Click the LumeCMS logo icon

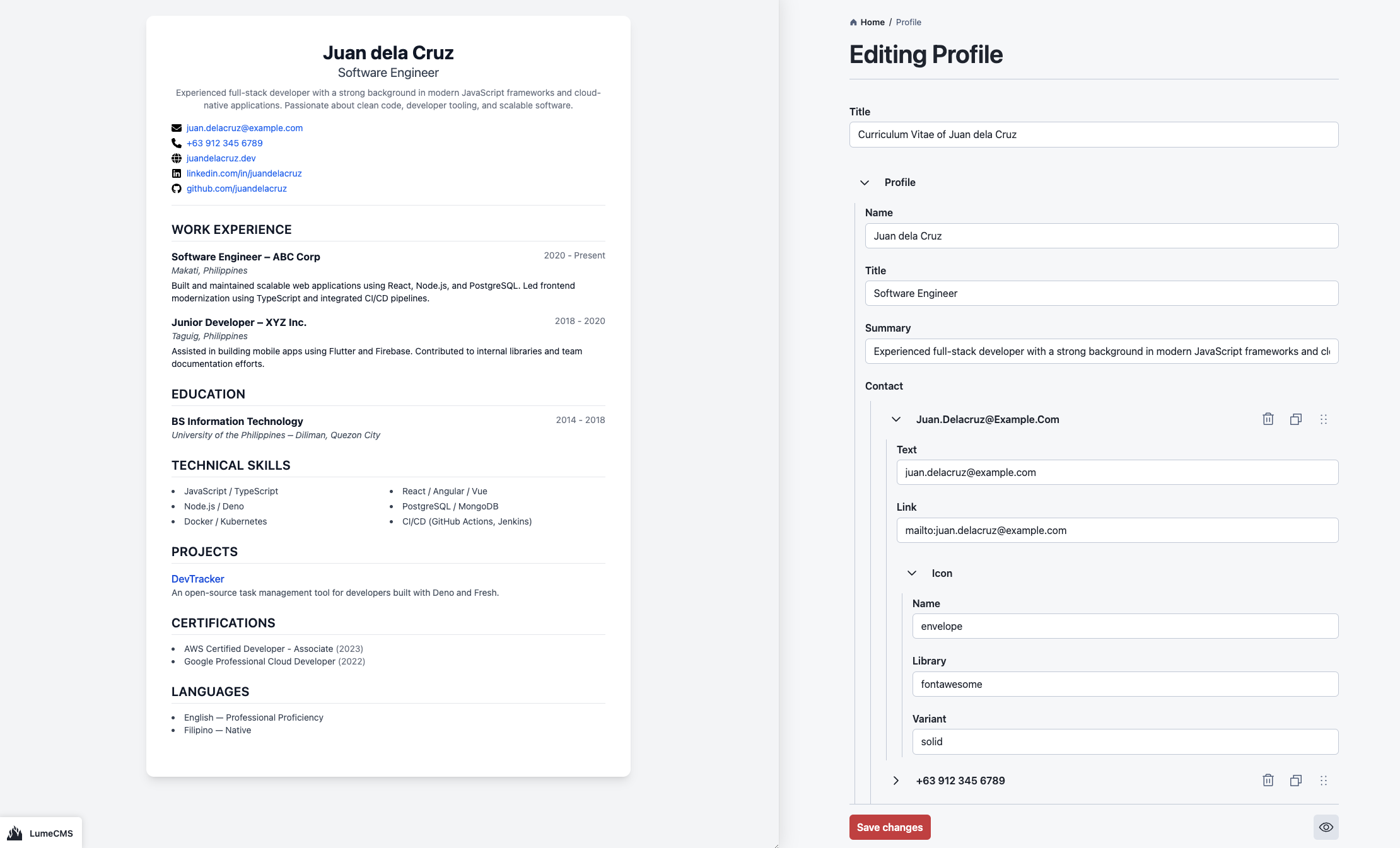15,833
